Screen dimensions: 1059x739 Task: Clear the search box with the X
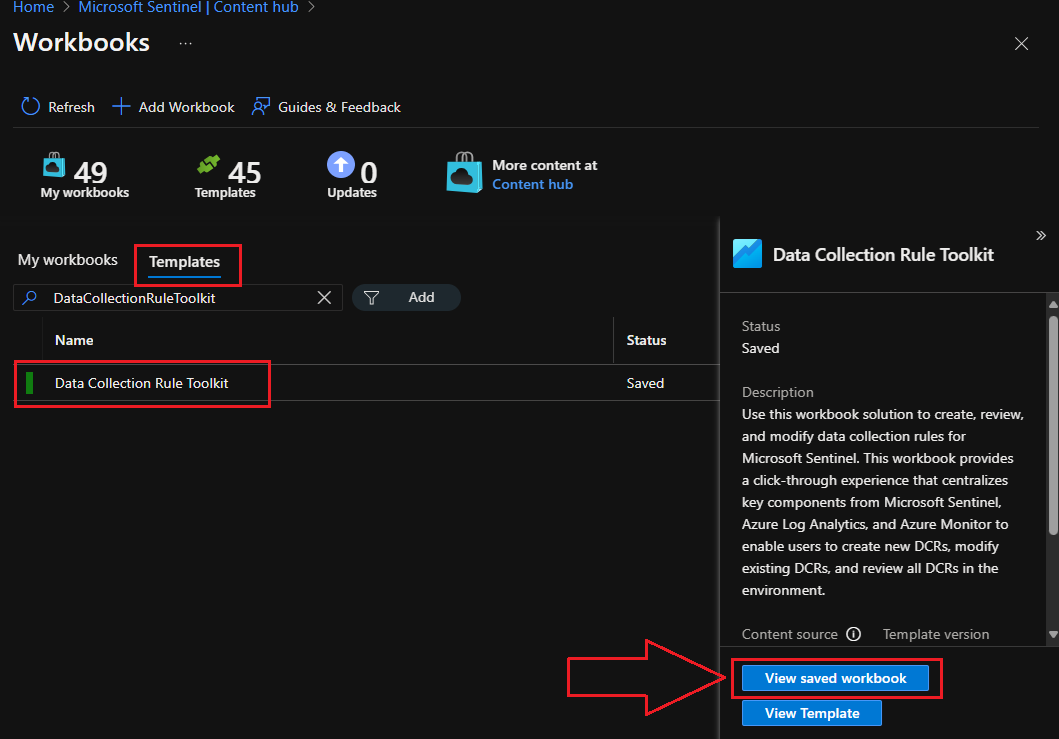tap(324, 297)
